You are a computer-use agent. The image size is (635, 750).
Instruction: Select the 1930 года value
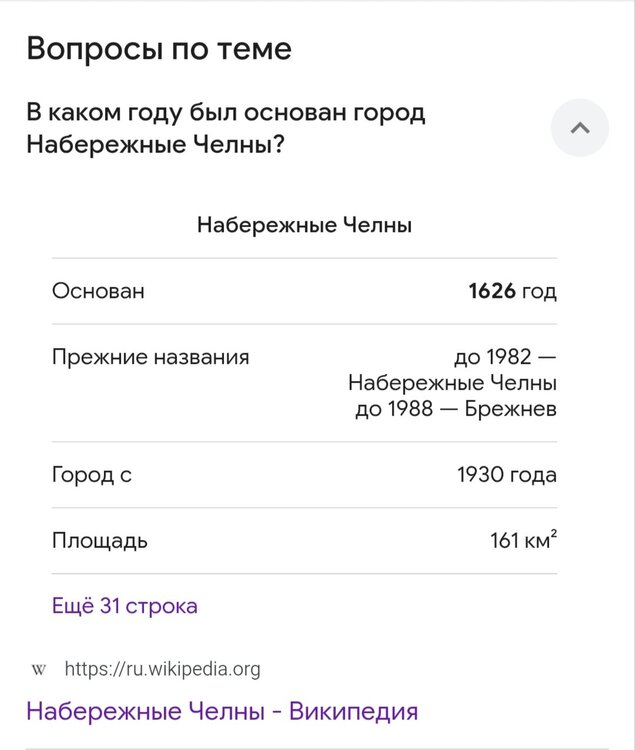point(506,475)
